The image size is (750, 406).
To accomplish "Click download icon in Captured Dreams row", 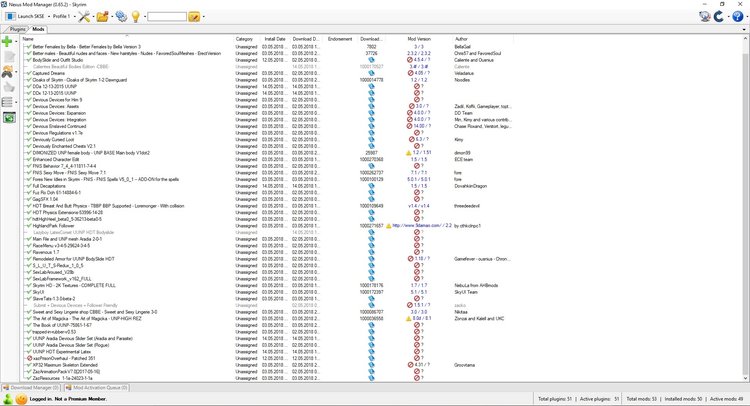I will tap(371, 73).
